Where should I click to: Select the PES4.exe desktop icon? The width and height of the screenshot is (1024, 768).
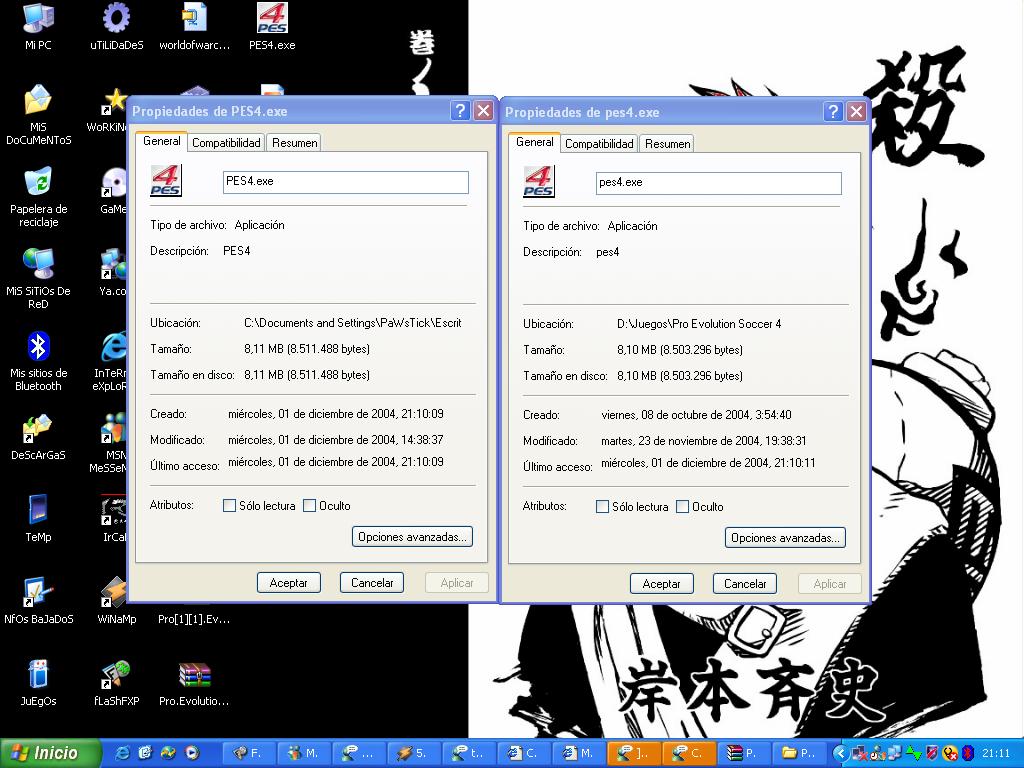tap(272, 26)
